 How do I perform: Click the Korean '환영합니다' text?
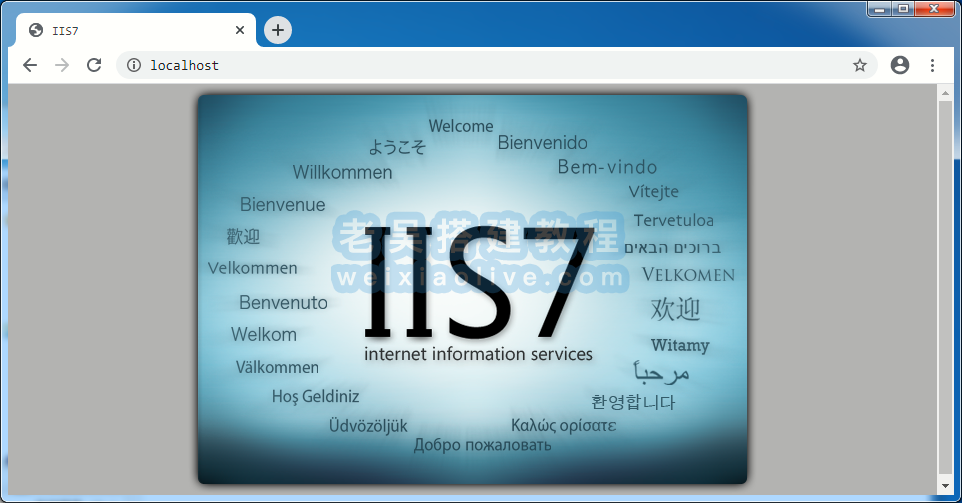633,402
